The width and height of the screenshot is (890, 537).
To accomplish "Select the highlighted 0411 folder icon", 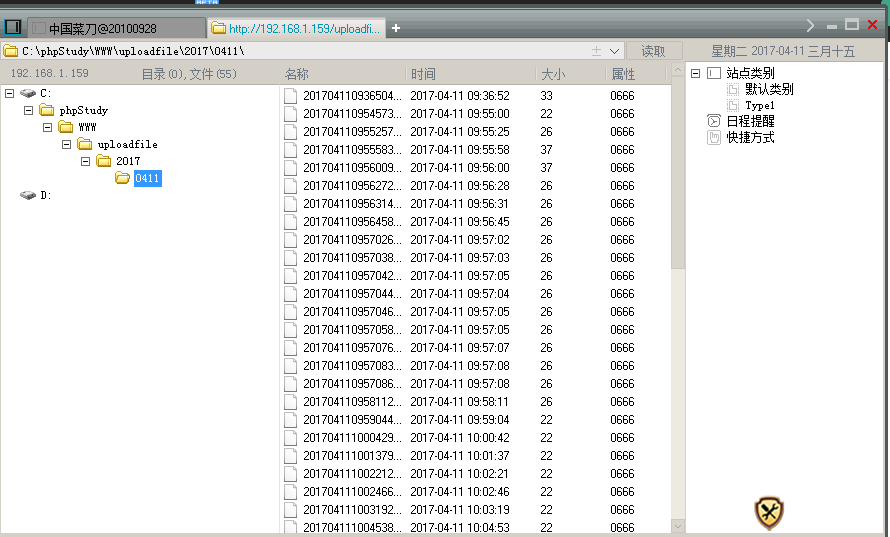I will pos(122,178).
